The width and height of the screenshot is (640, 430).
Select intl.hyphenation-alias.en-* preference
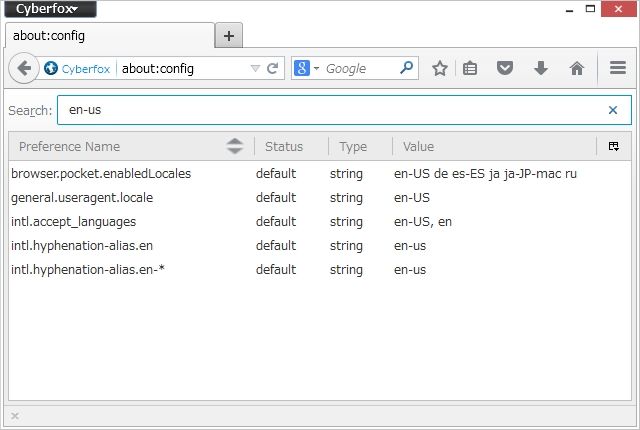pos(320,270)
